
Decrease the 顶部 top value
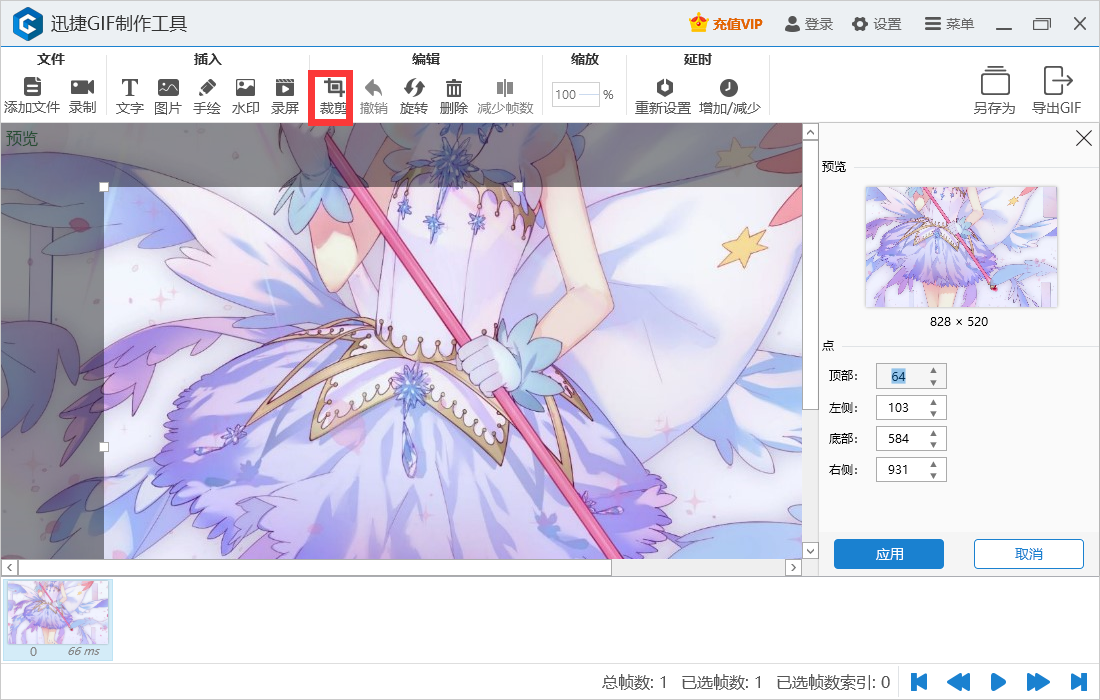click(934, 382)
